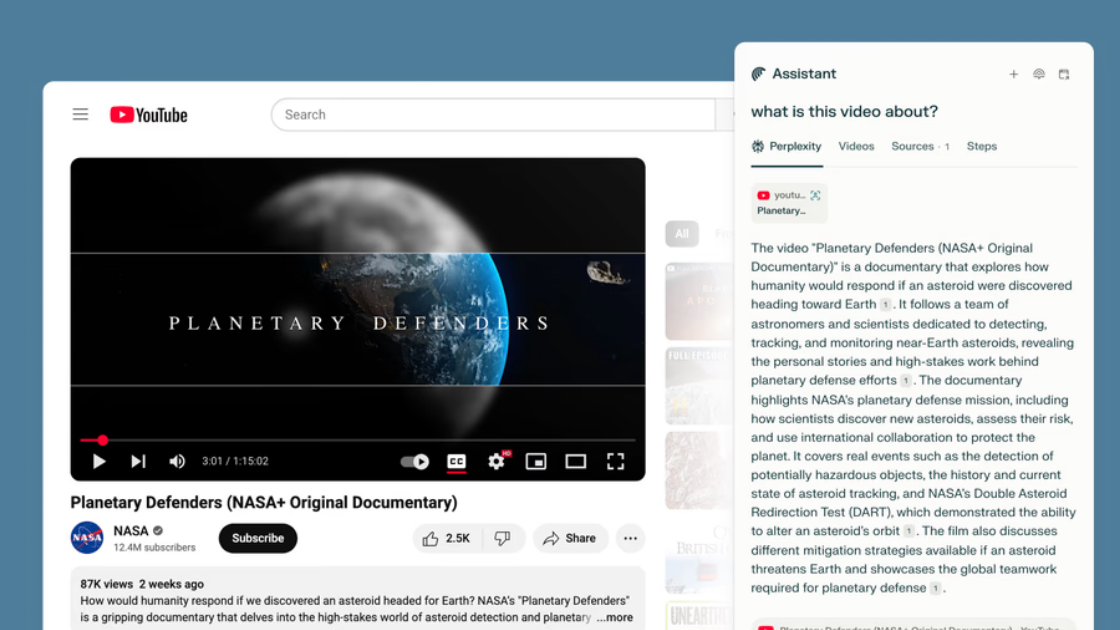Click the video title text
The image size is (1120, 630).
pyautogui.click(x=264, y=502)
